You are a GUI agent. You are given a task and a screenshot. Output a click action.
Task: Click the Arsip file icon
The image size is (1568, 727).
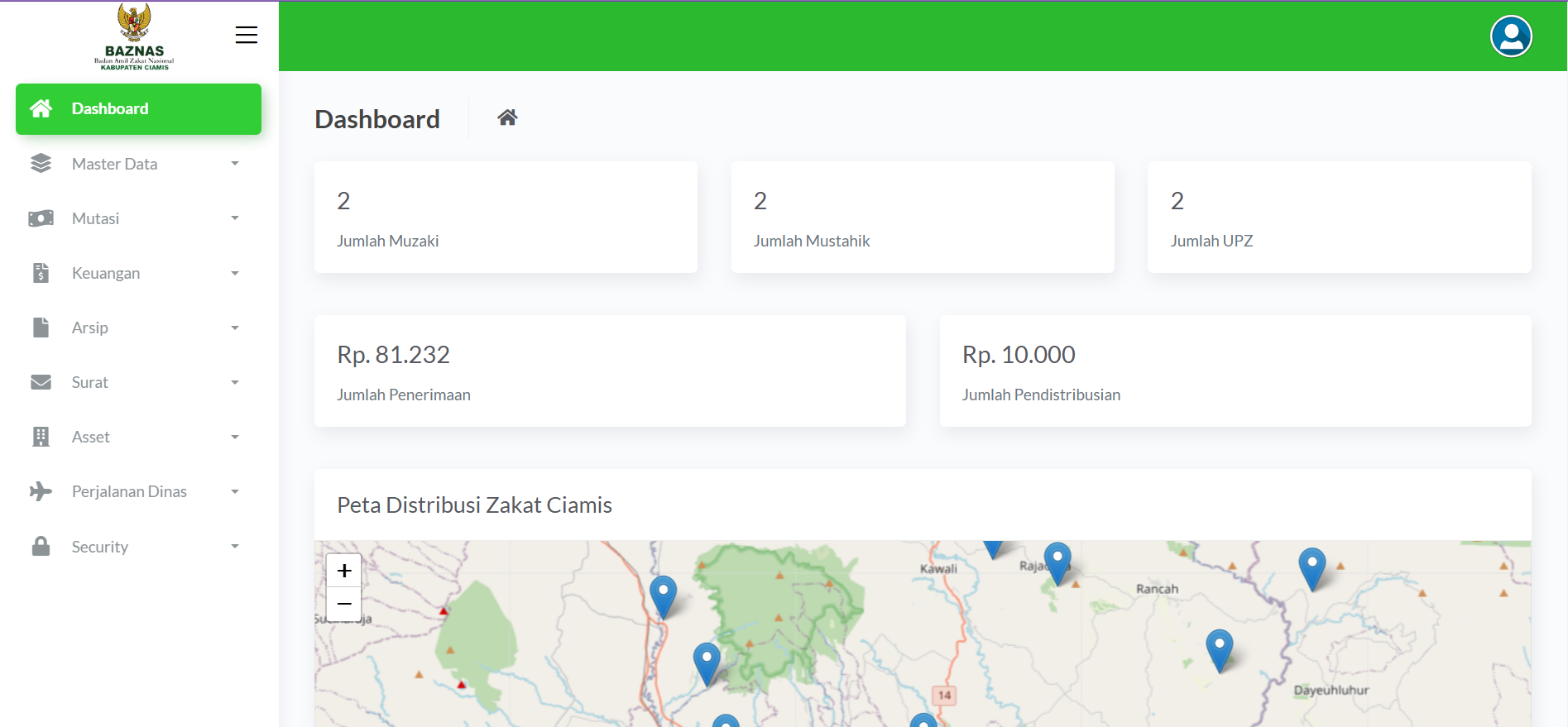[41, 328]
